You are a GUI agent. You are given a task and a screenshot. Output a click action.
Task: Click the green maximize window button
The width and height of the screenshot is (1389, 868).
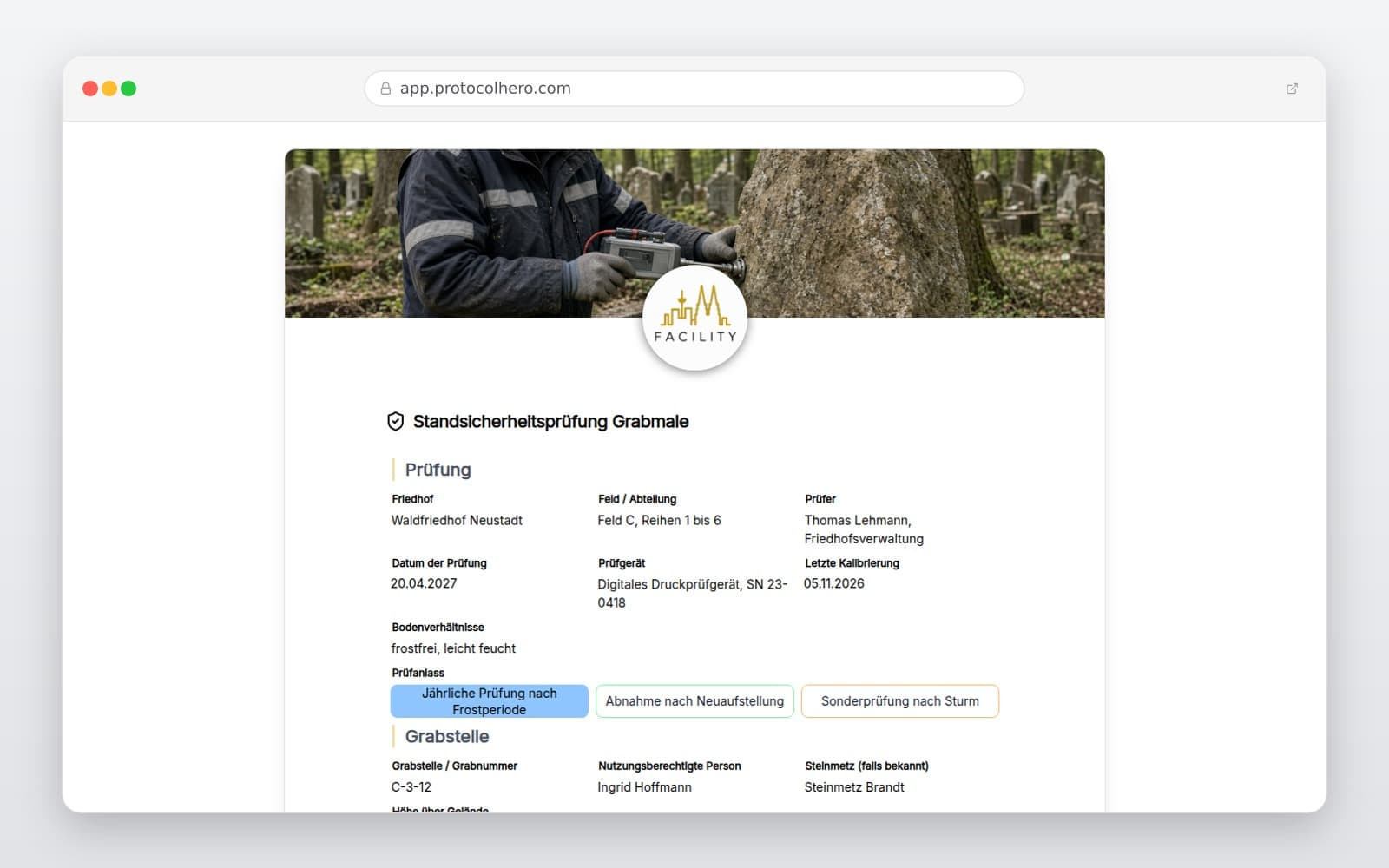coord(128,89)
